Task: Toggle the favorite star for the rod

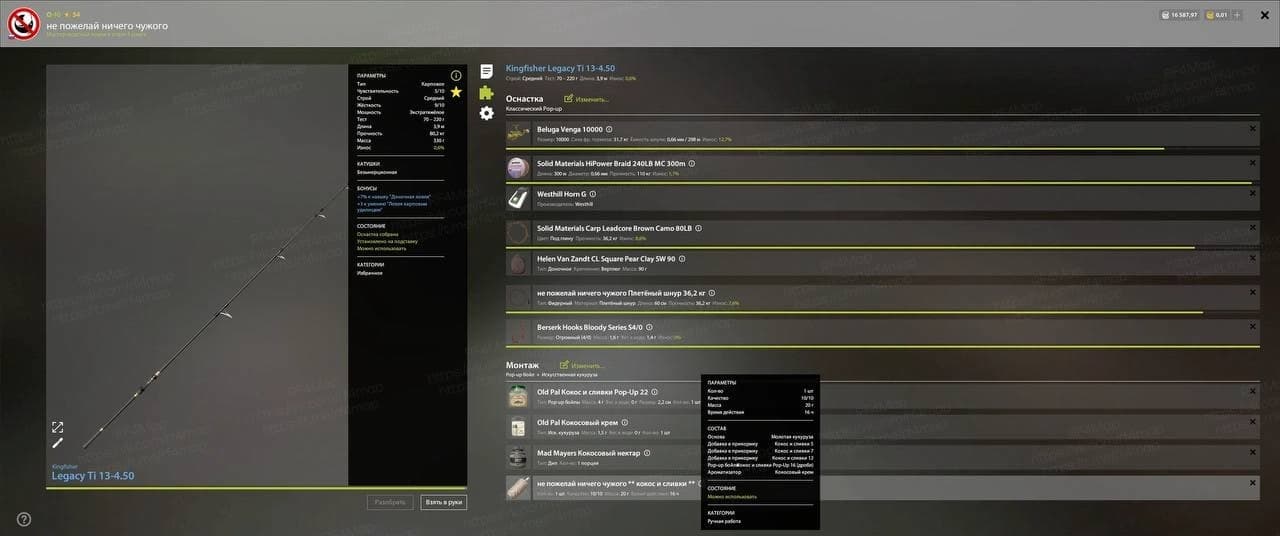Action: 456,92
